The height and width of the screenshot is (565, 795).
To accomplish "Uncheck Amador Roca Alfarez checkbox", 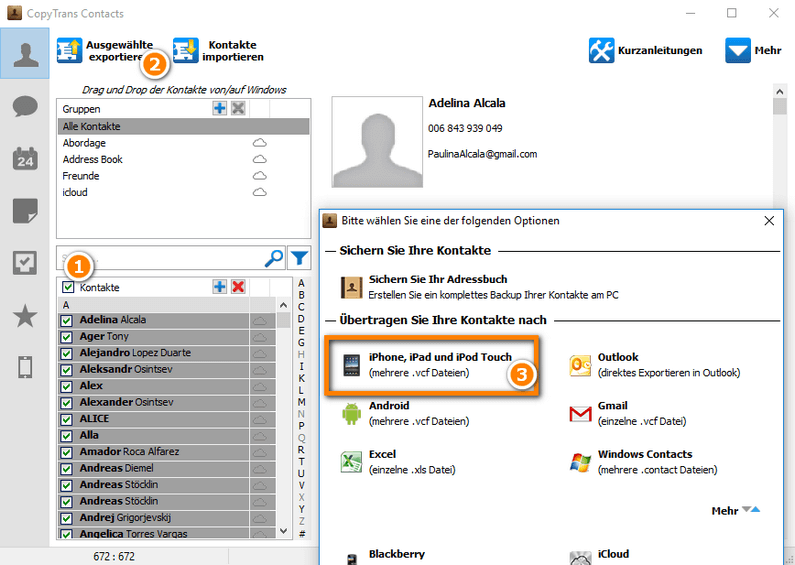I will pos(66,452).
